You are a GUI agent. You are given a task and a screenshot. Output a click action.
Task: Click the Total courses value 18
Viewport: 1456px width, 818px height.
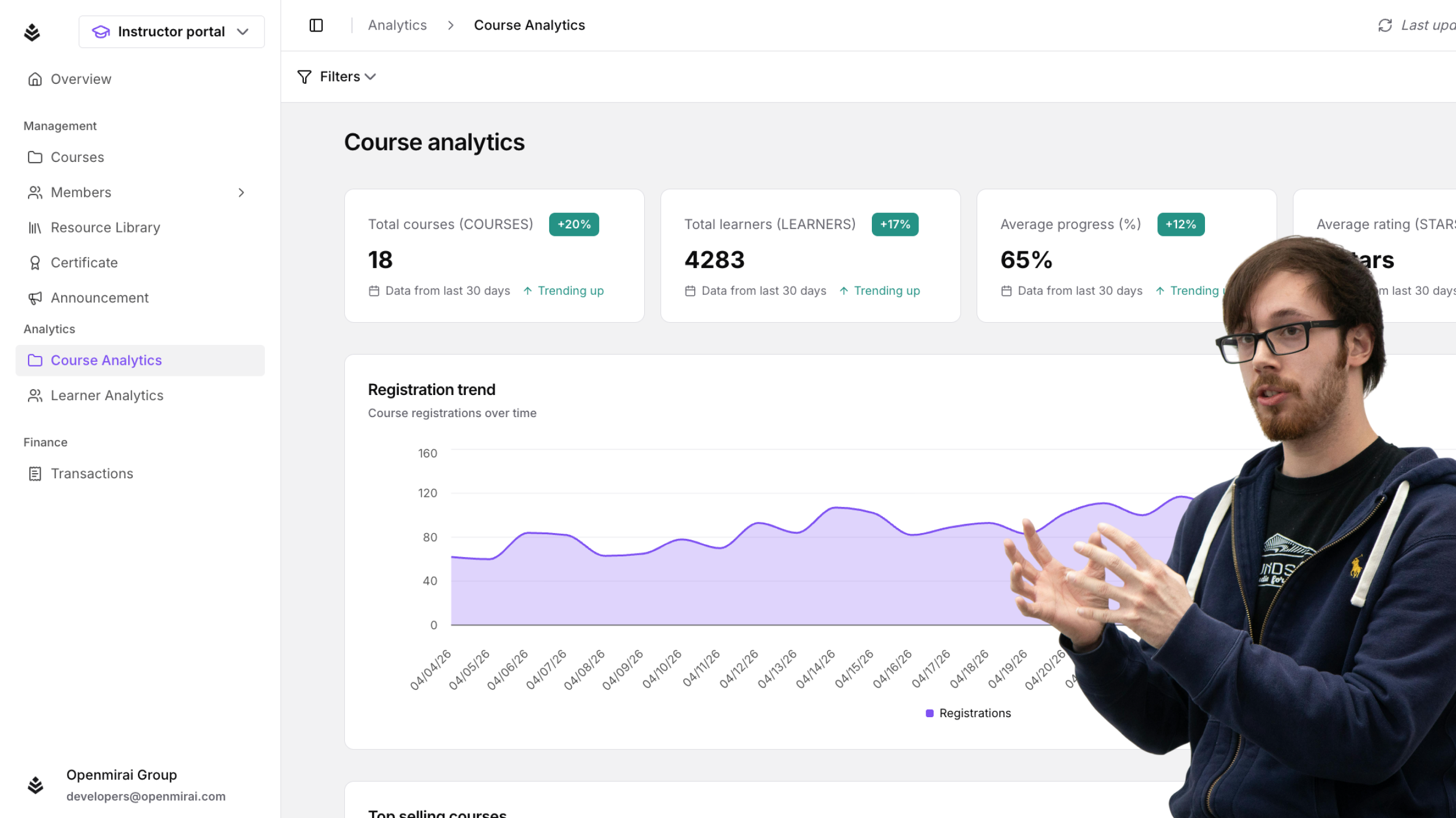(x=380, y=260)
